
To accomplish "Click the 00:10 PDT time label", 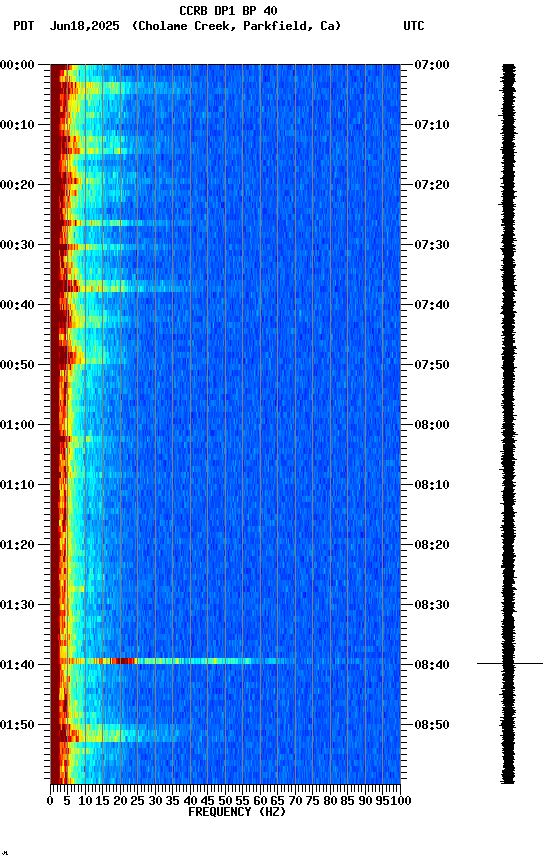I will pos(17,125).
